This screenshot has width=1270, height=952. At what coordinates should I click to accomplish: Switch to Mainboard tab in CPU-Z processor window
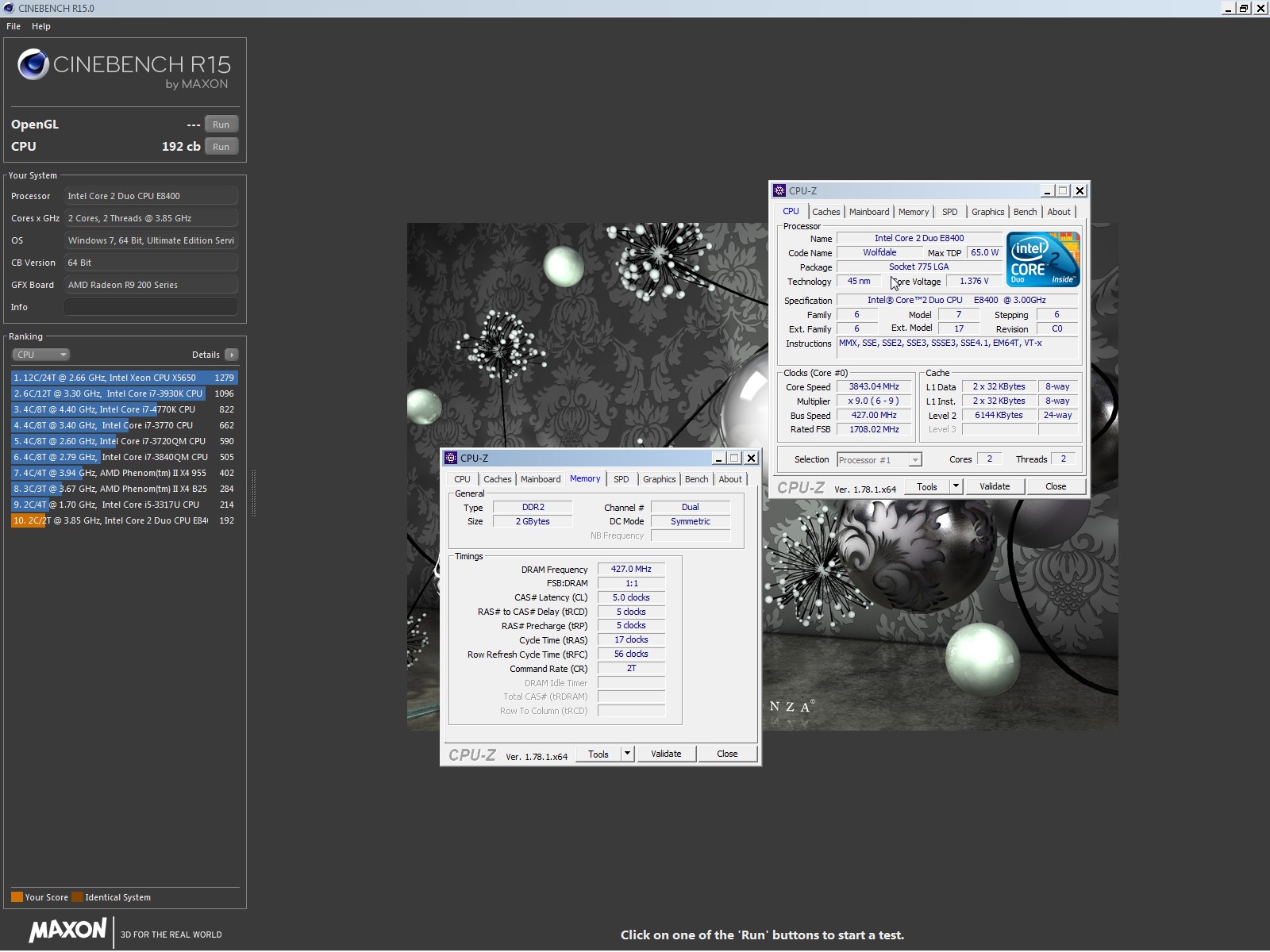pos(869,212)
